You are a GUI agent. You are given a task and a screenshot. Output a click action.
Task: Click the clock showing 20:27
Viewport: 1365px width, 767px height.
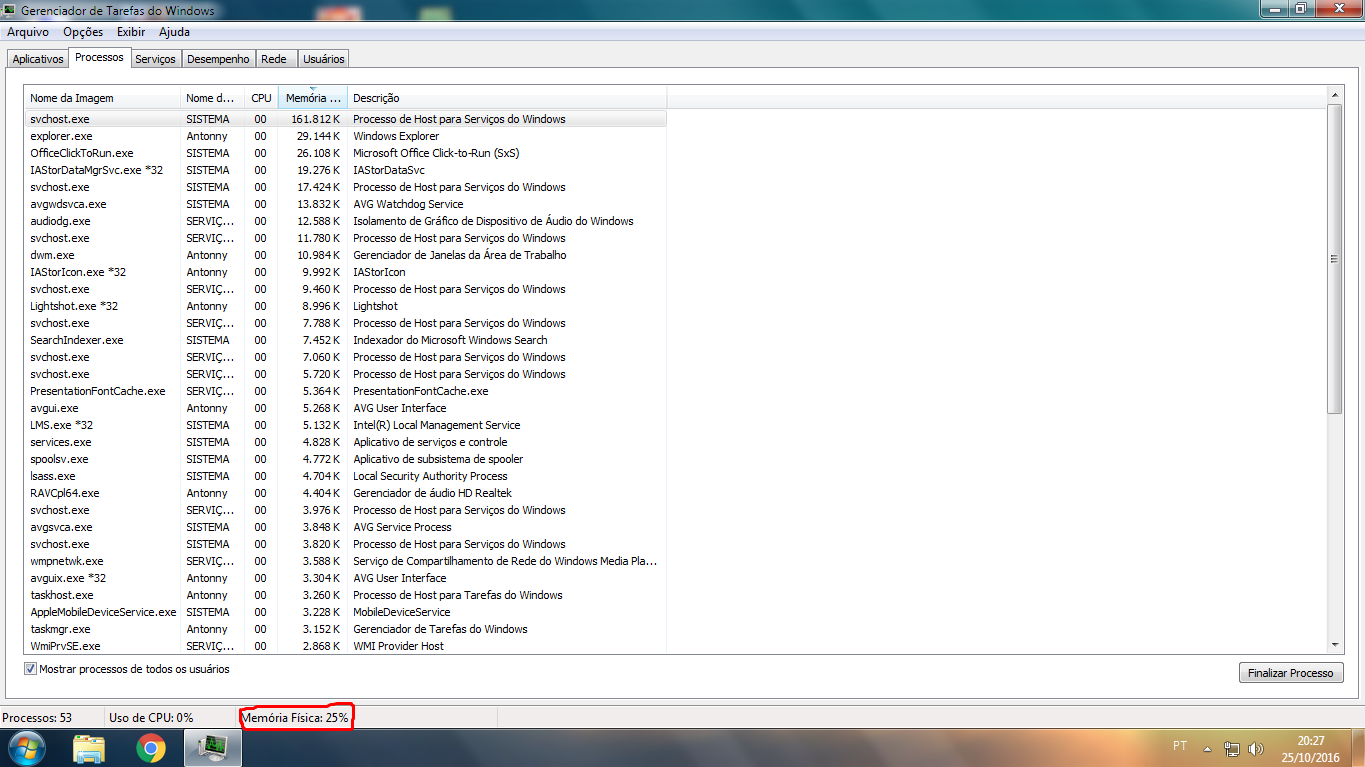(1312, 741)
